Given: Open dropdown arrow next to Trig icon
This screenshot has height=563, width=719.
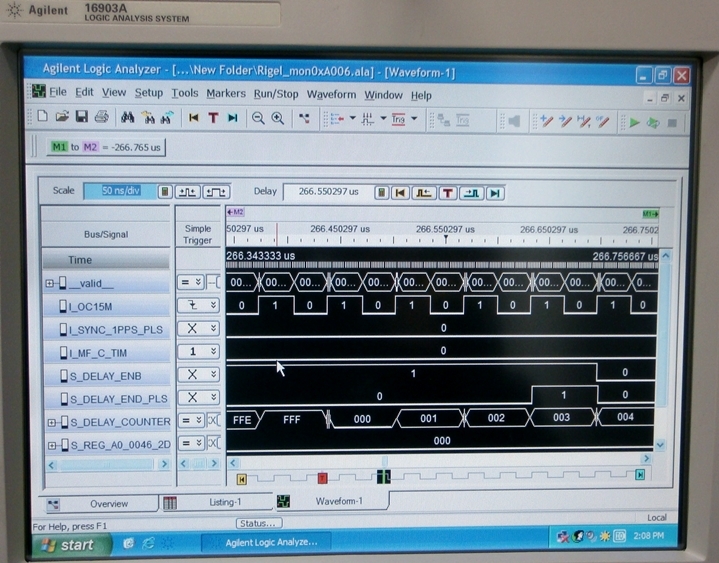Looking at the screenshot, I should coord(414,119).
